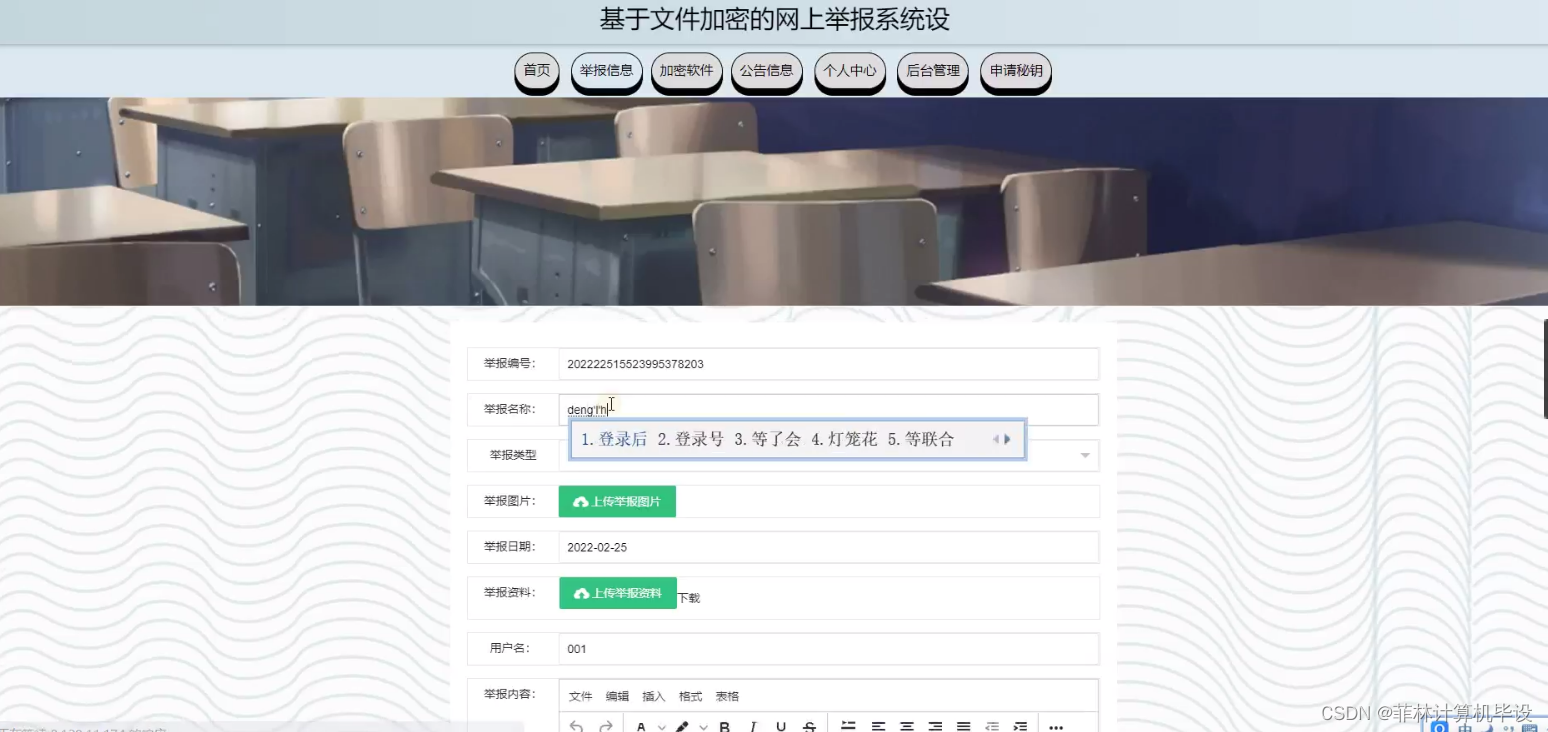Click the undo icon in the editor toolbar
Screen dimensions: 1548x732
574,725
